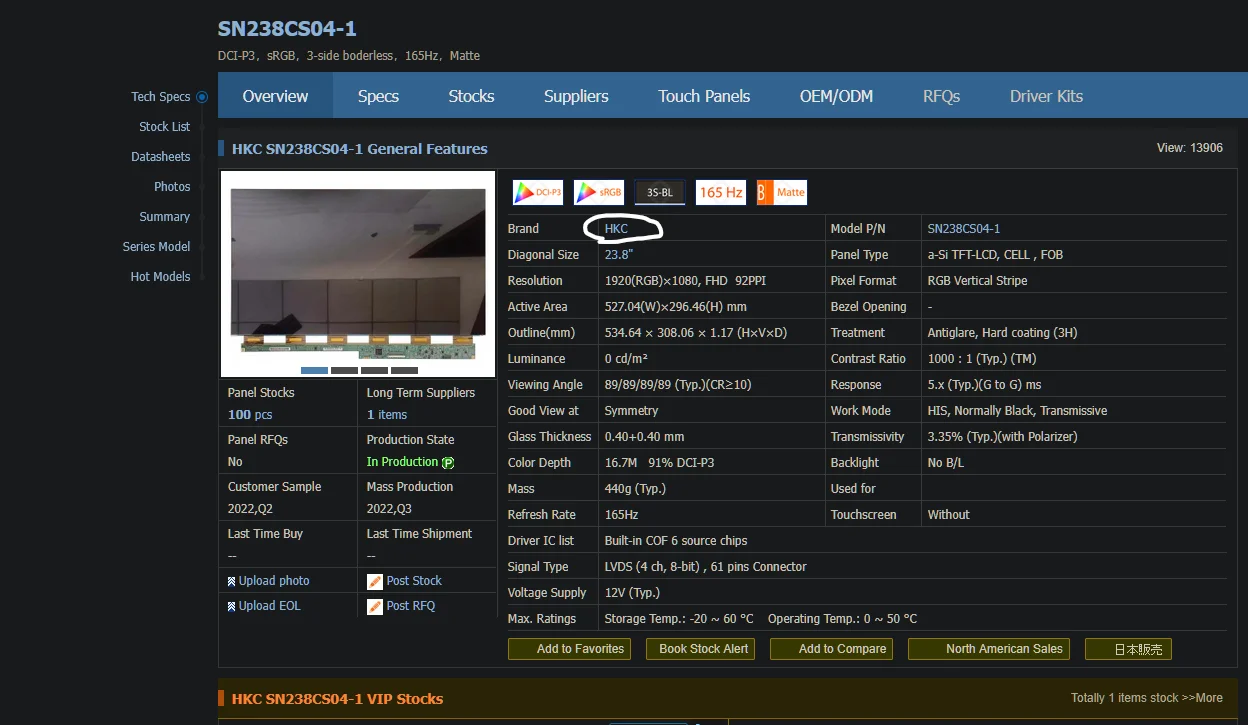Select the Tech Specs radio indicator
Screen dimensions: 1248x725
201,96
